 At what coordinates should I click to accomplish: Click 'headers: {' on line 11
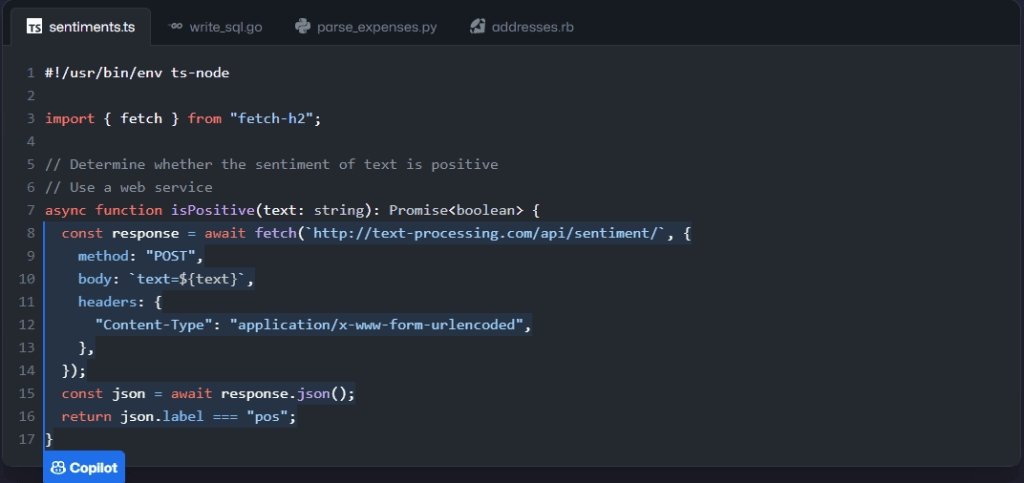[x=120, y=302]
